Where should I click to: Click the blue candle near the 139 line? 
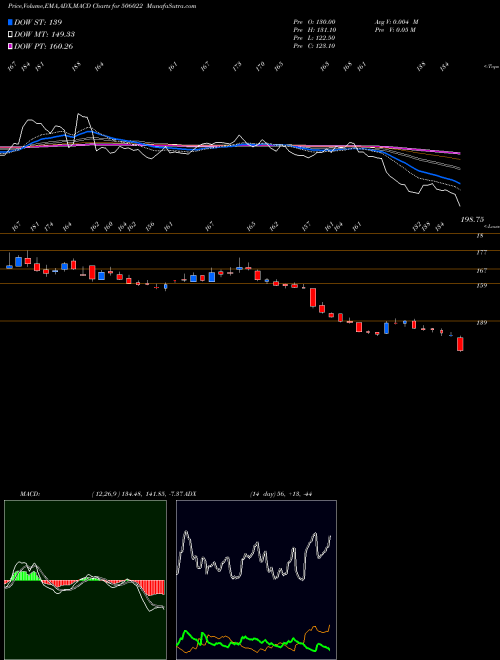point(386,327)
